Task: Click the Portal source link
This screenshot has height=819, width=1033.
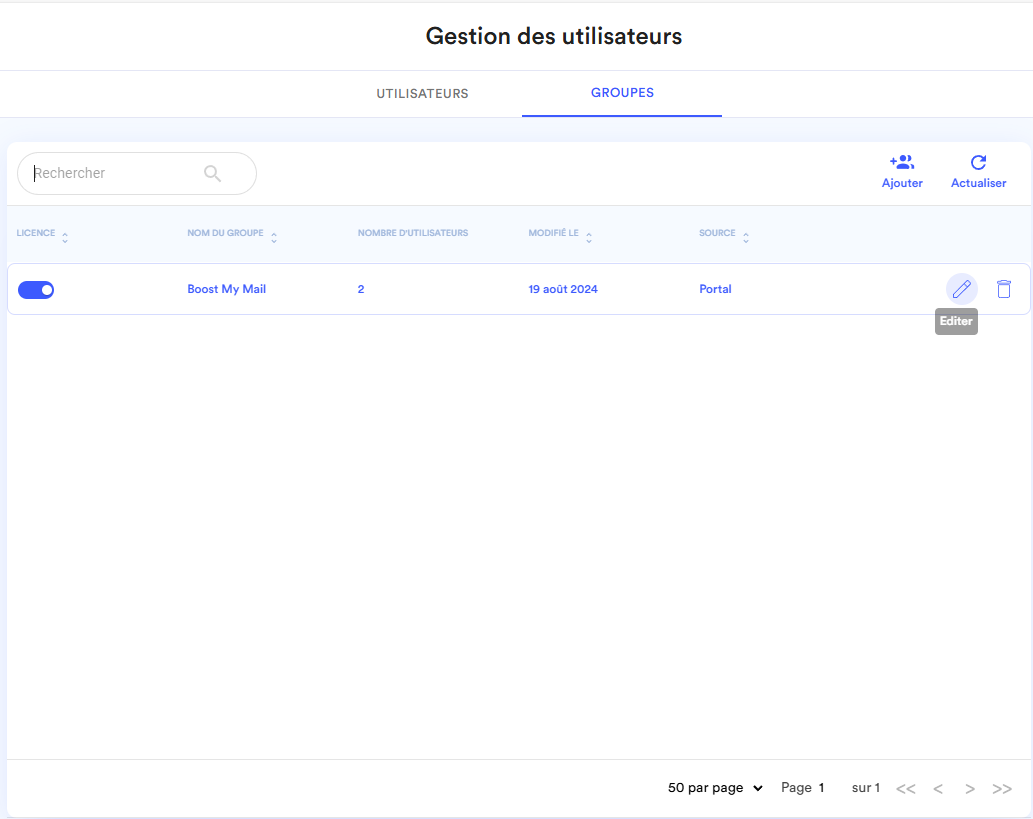Action: coord(715,289)
